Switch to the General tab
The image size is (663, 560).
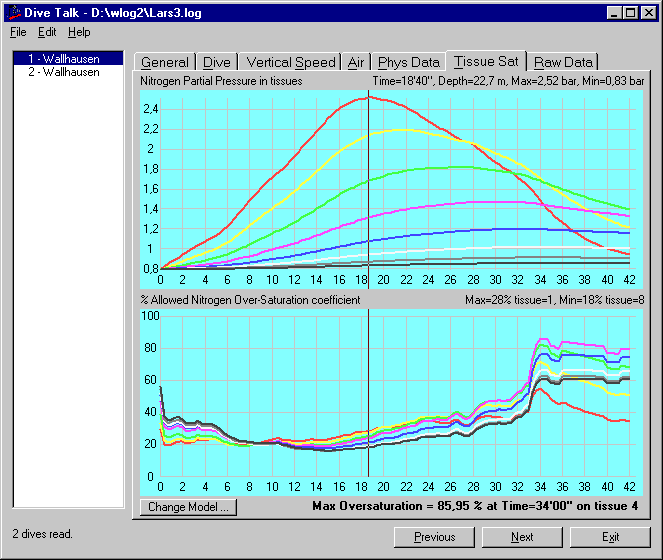coord(165,62)
